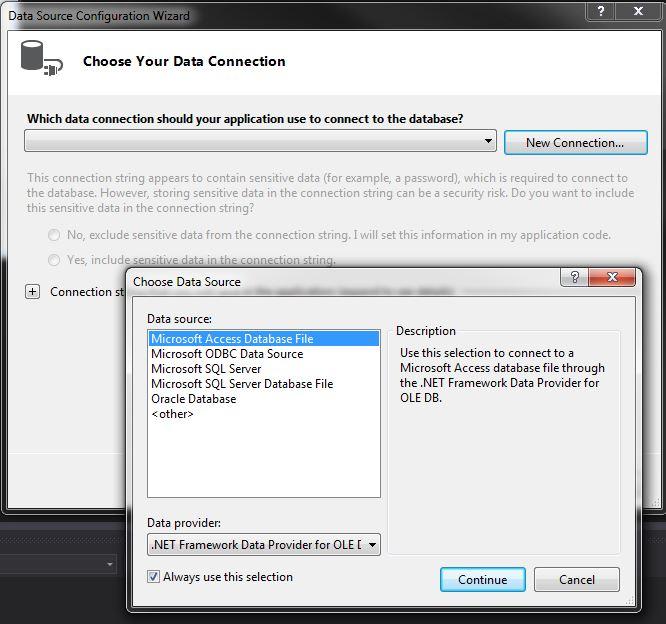This screenshot has width=666, height=624.
Task: Choose Oracle Database as the data source
Action: (194, 399)
